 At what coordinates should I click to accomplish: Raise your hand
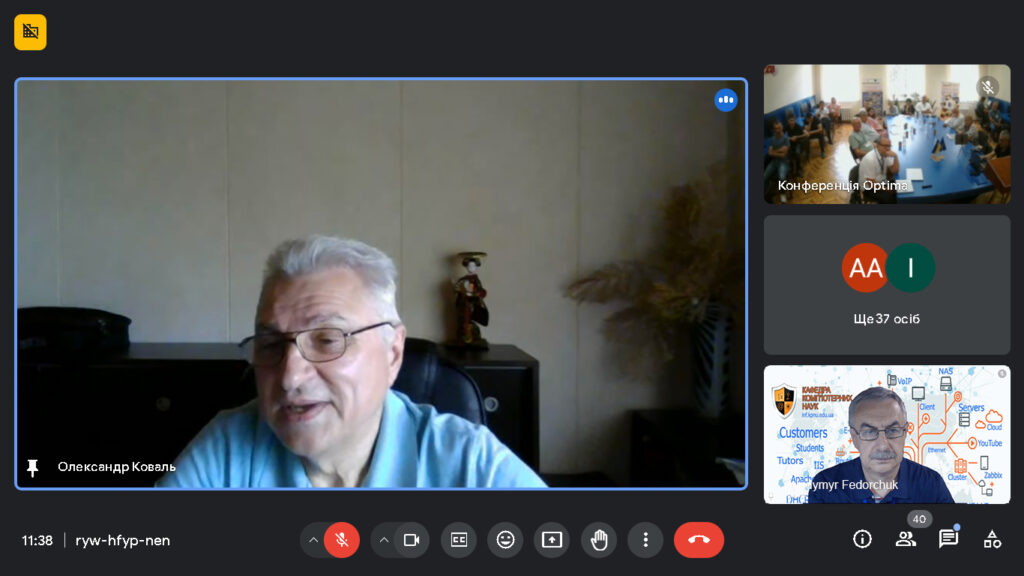(x=599, y=540)
